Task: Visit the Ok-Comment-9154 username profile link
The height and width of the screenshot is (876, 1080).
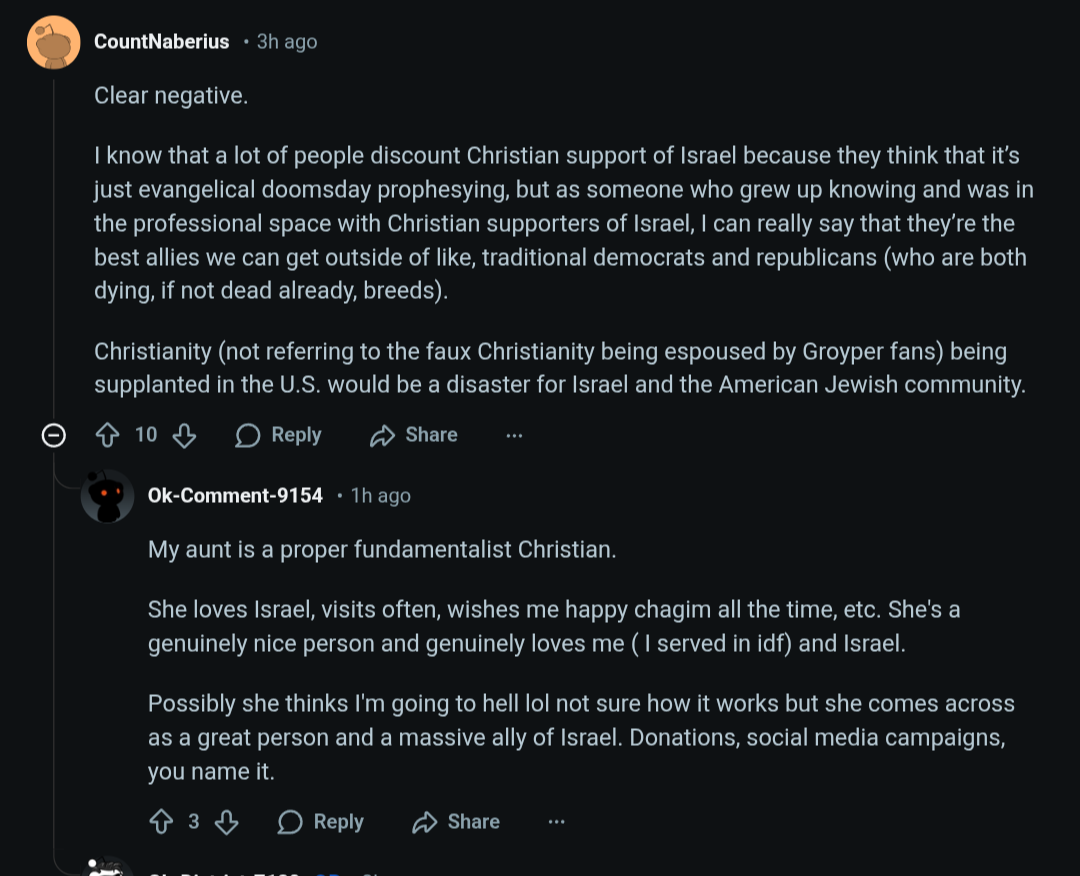Action: (235, 496)
